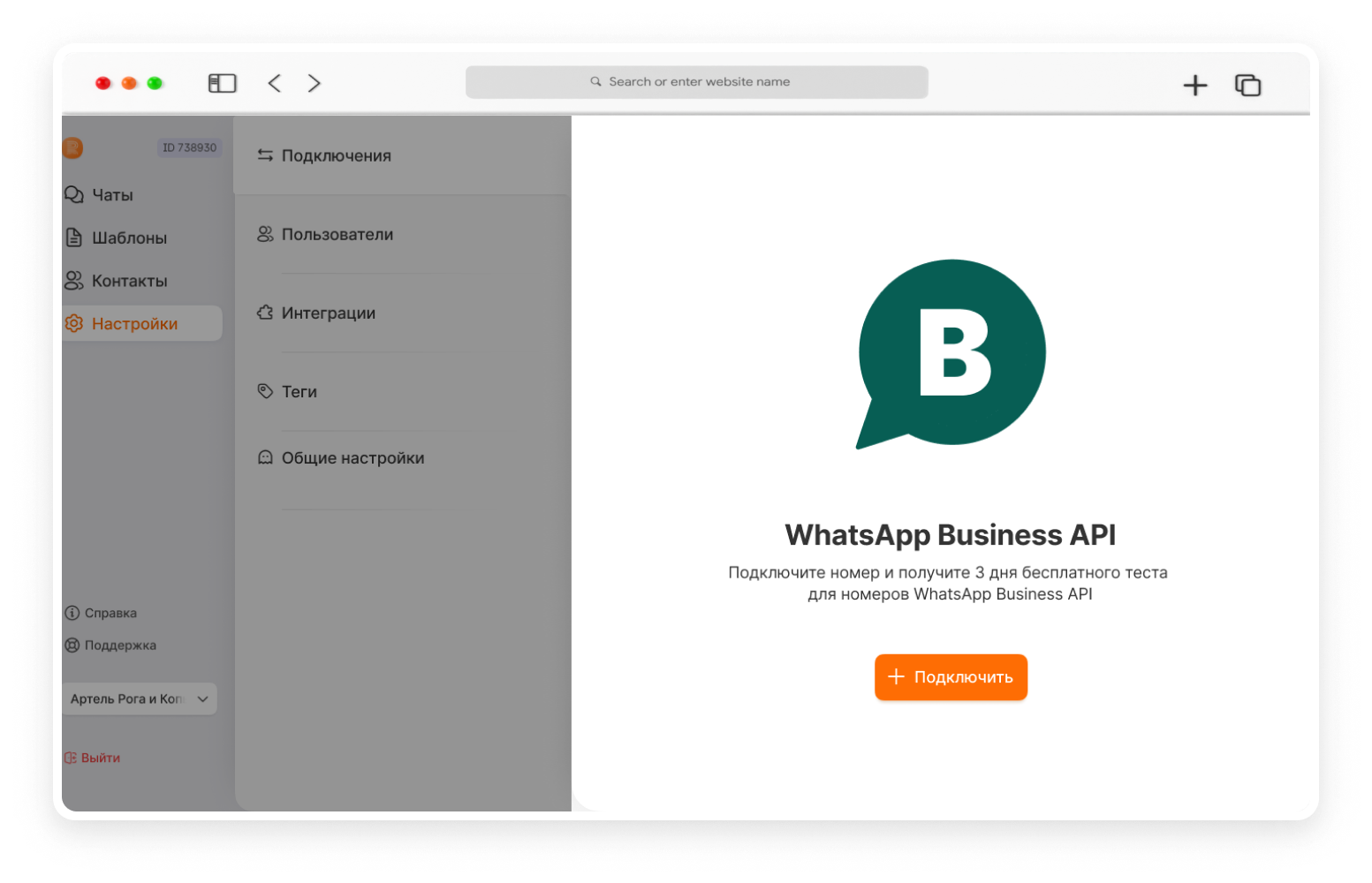The image size is (1372, 883).
Task: Click the Подключить button
Action: click(951, 677)
